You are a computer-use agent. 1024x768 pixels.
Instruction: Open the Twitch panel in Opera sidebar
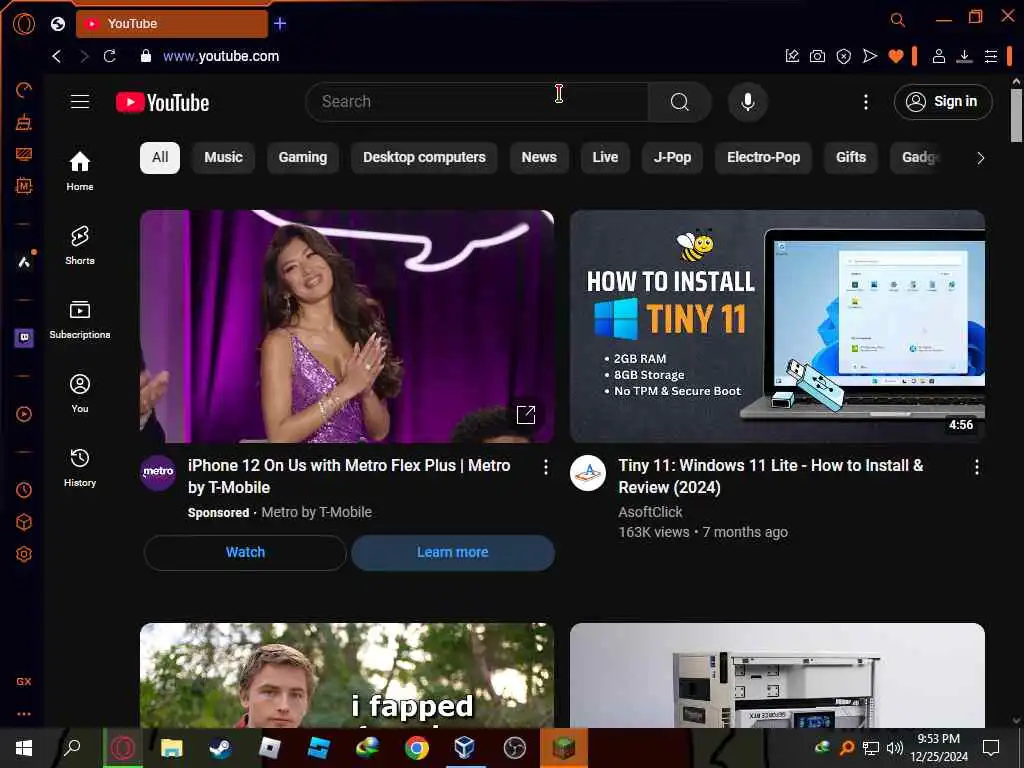pos(24,338)
